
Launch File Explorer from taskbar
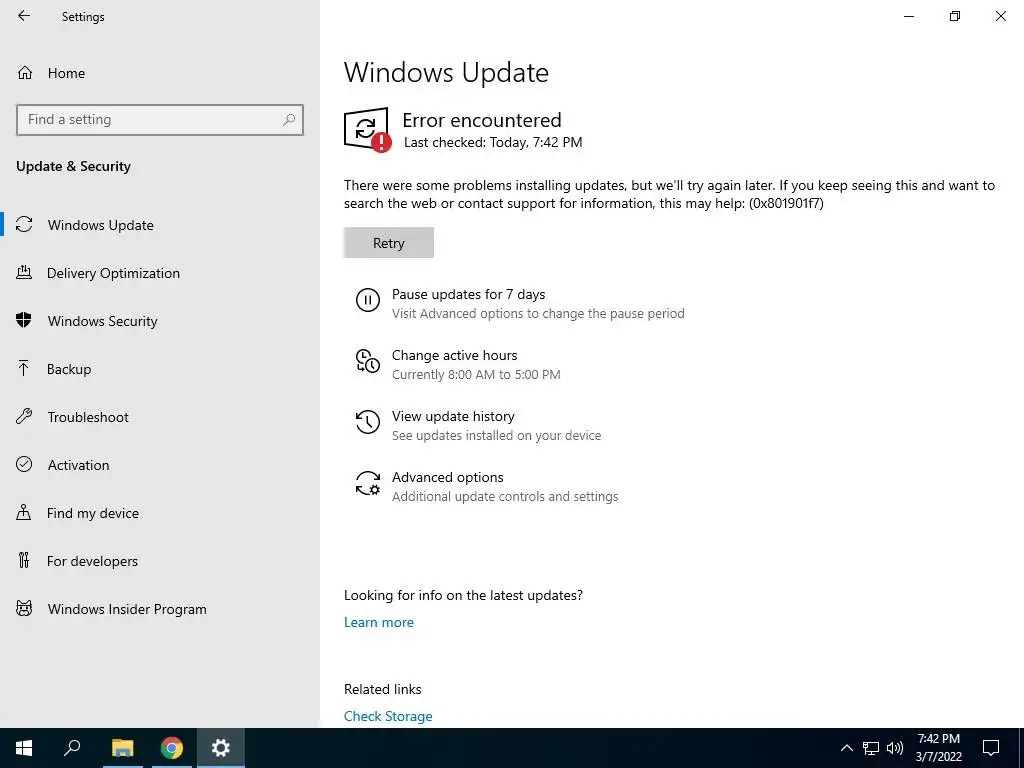122,748
